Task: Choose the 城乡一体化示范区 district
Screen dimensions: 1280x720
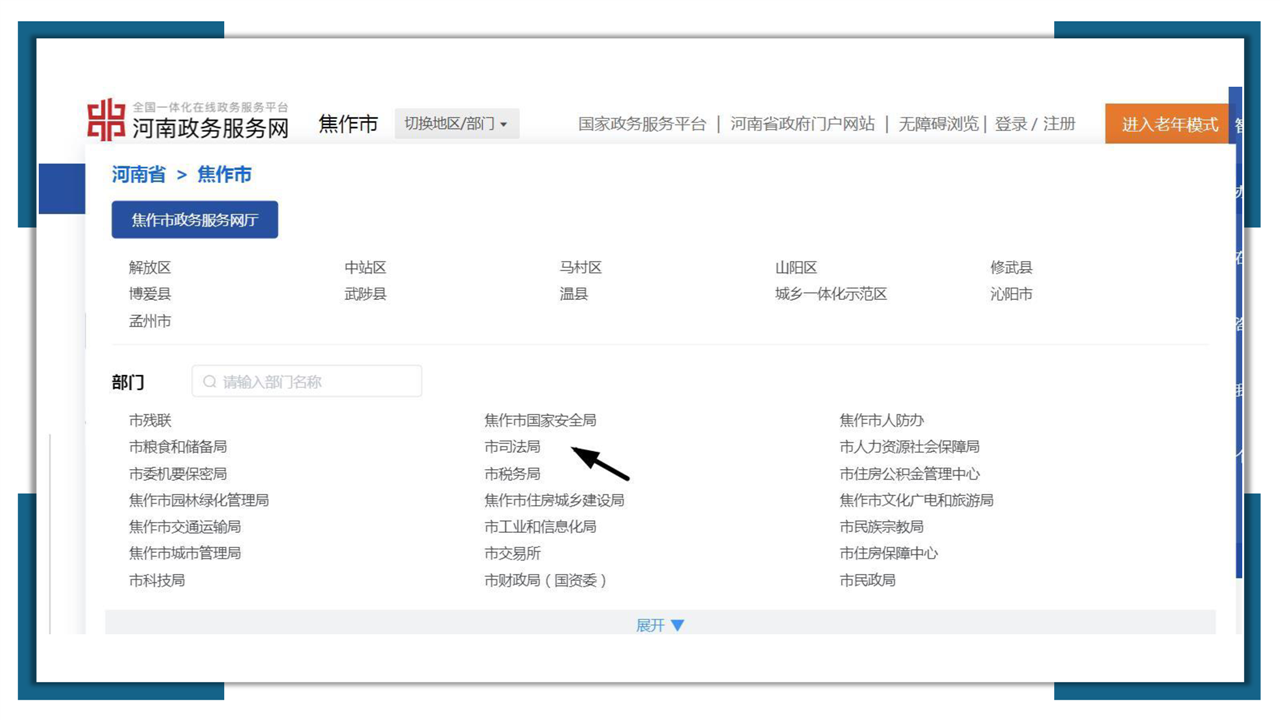Action: coord(830,294)
